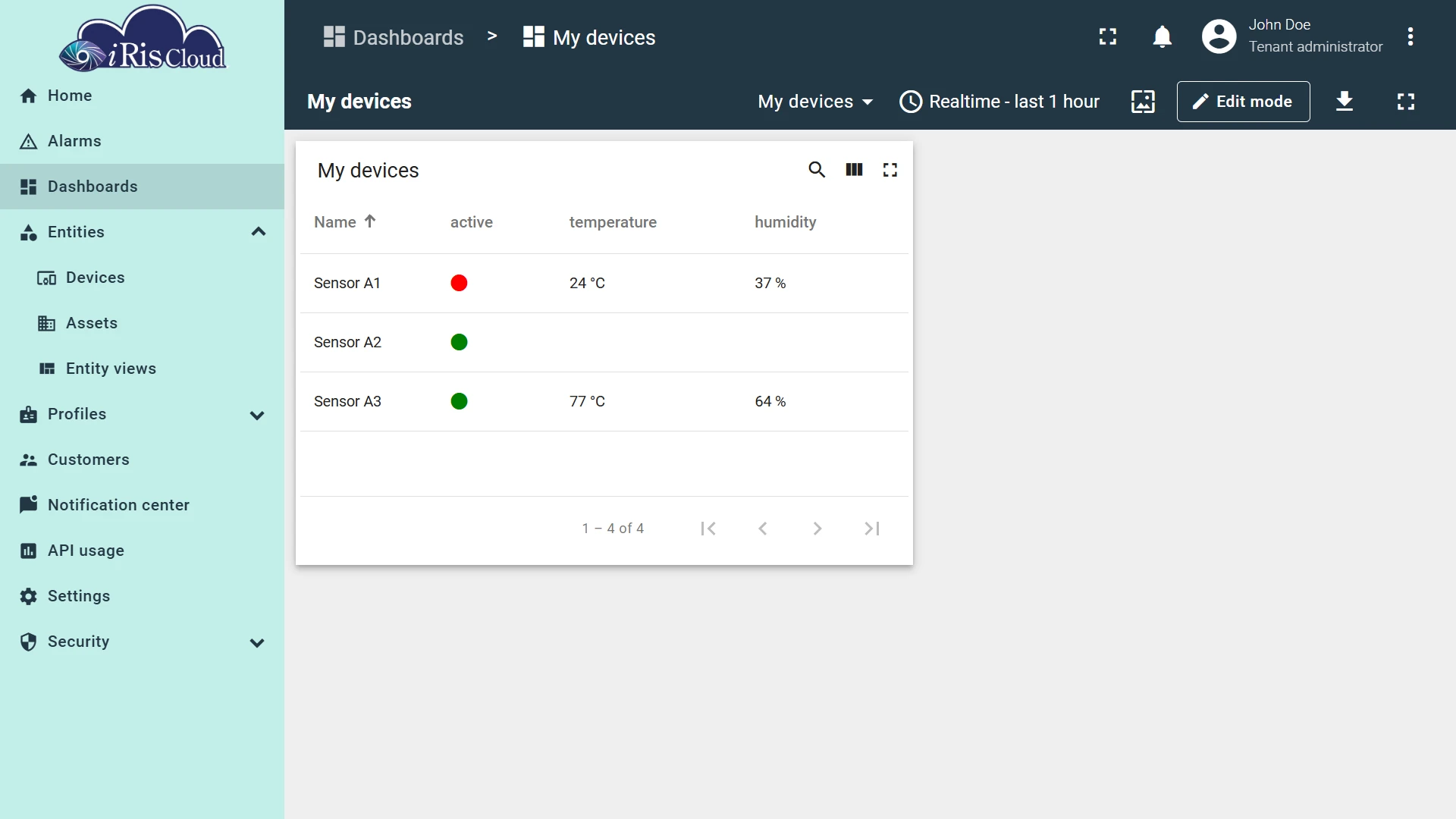Expand My devices widget to fullscreen
The width and height of the screenshot is (1456, 819).
pos(890,170)
